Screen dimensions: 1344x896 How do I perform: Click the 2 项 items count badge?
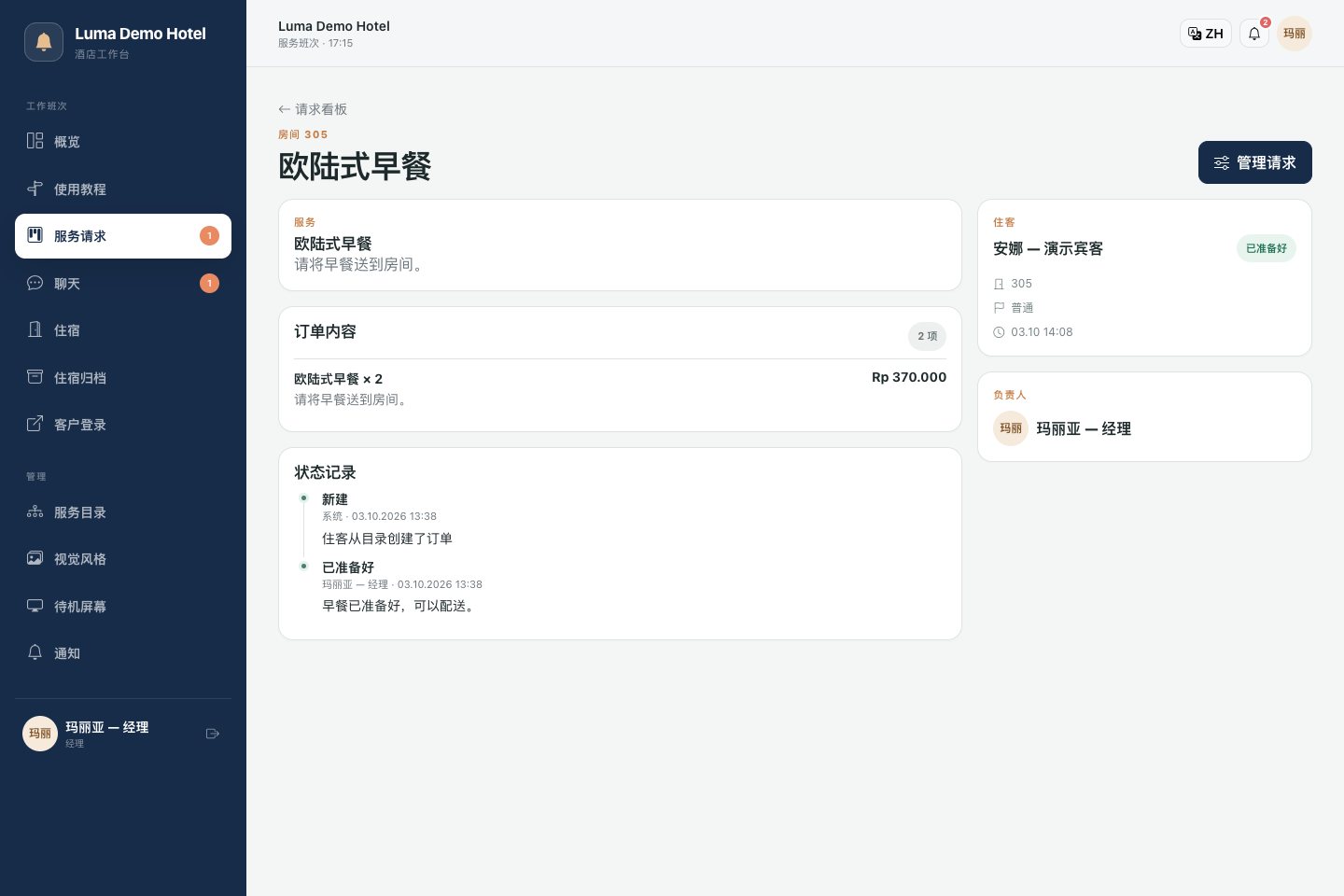point(927,336)
